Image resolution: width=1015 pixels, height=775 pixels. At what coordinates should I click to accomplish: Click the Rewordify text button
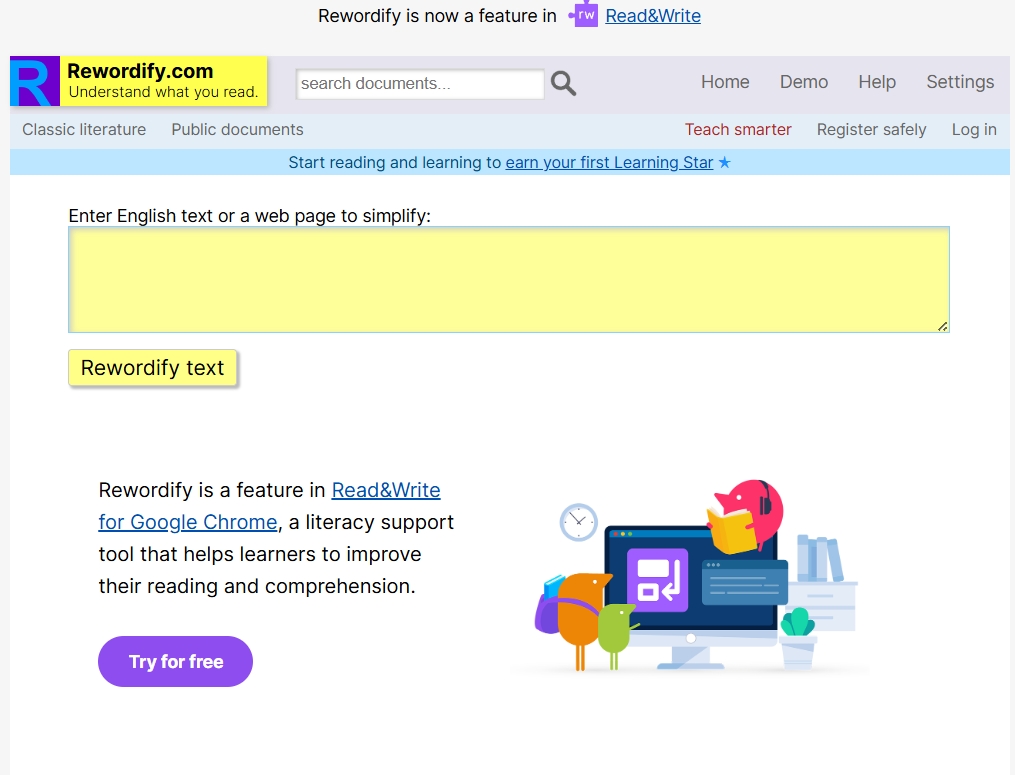click(x=153, y=368)
